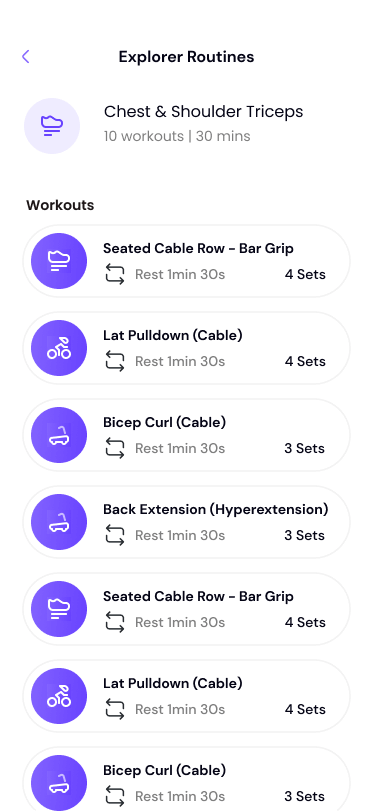Tap 4 Sets on first Lat Pulldown
The height and width of the screenshot is (812, 375).
click(x=305, y=361)
